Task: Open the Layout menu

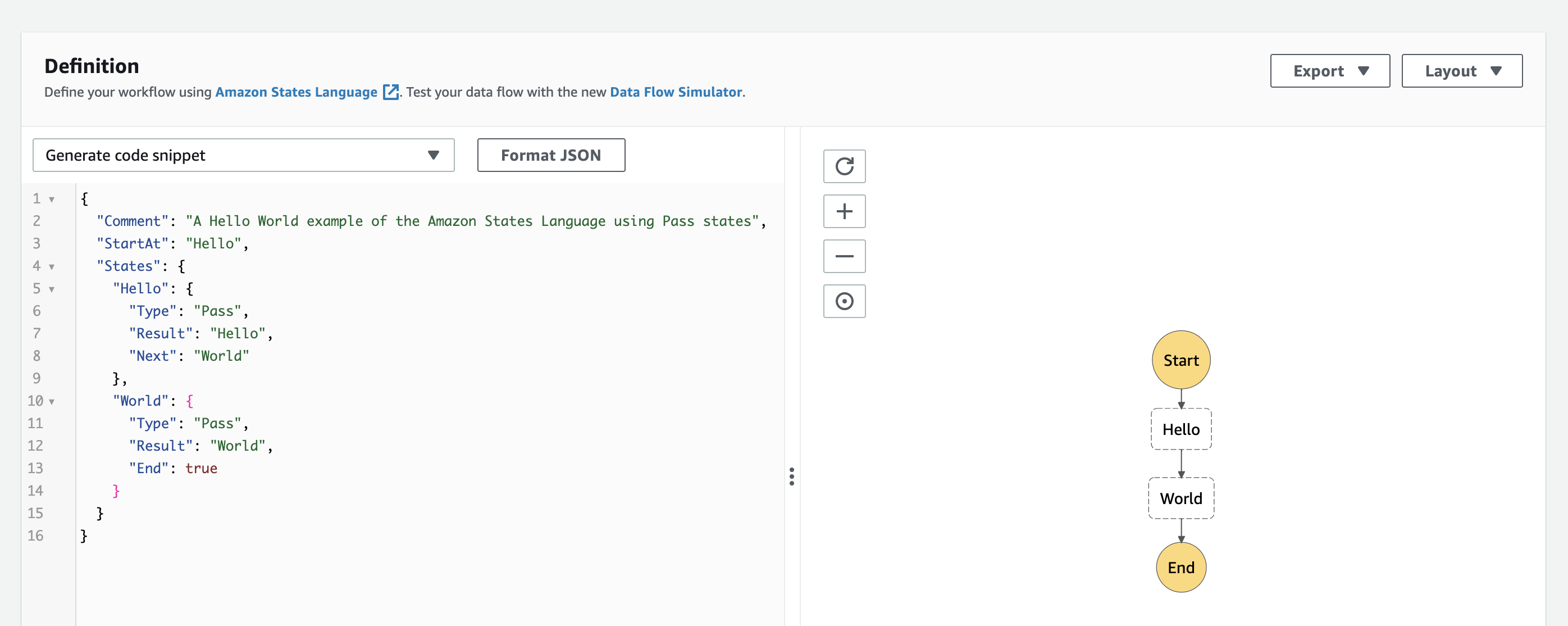Action: pyautogui.click(x=1461, y=71)
